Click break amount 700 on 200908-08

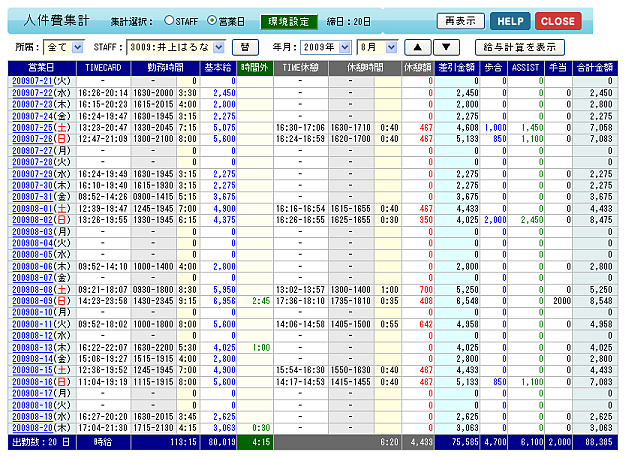point(426,290)
